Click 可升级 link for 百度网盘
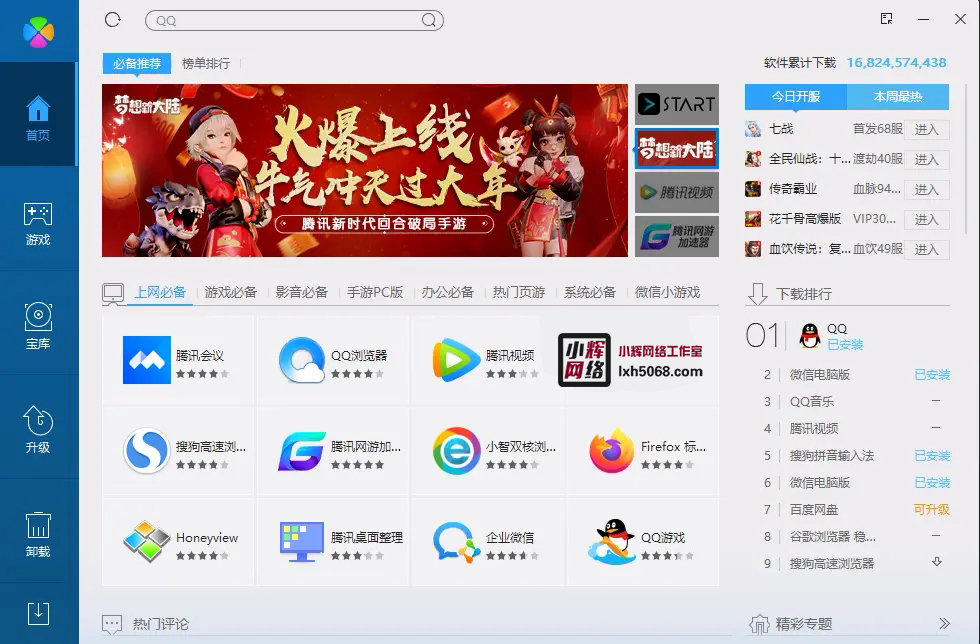 [x=932, y=510]
